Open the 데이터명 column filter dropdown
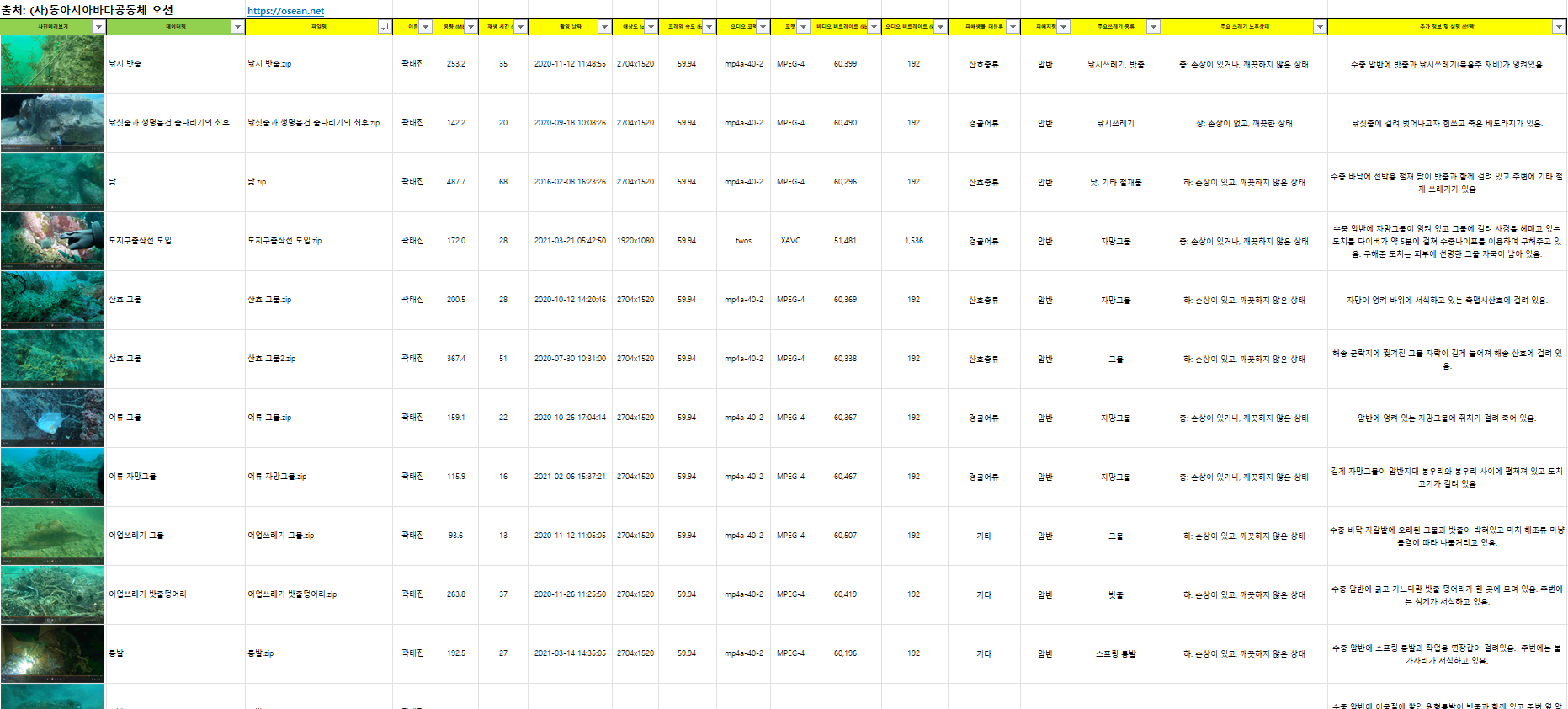The height and width of the screenshot is (709, 1568). (x=237, y=27)
